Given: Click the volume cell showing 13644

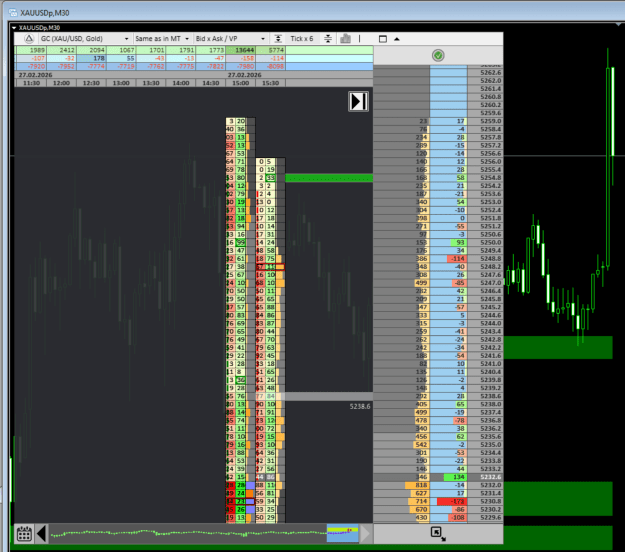Looking at the screenshot, I should [x=240, y=50].
